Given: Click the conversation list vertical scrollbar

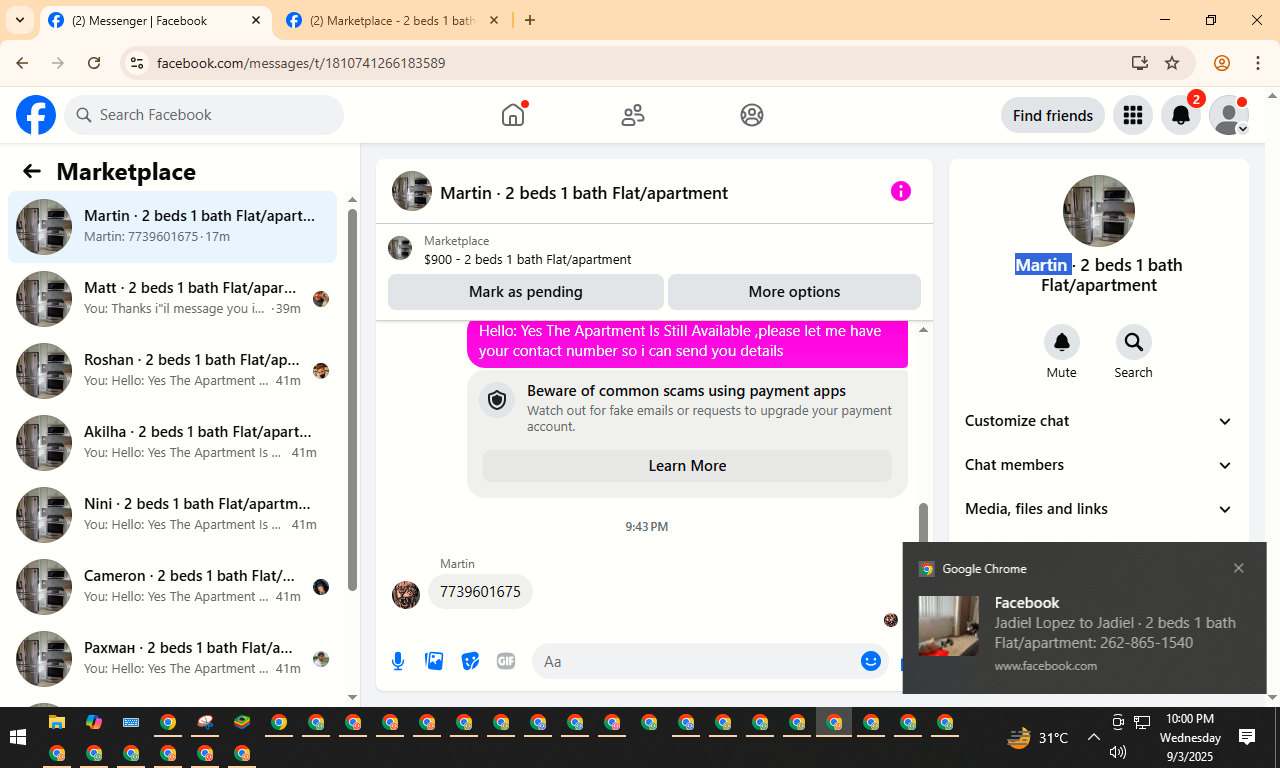Looking at the screenshot, I should coord(352,400).
